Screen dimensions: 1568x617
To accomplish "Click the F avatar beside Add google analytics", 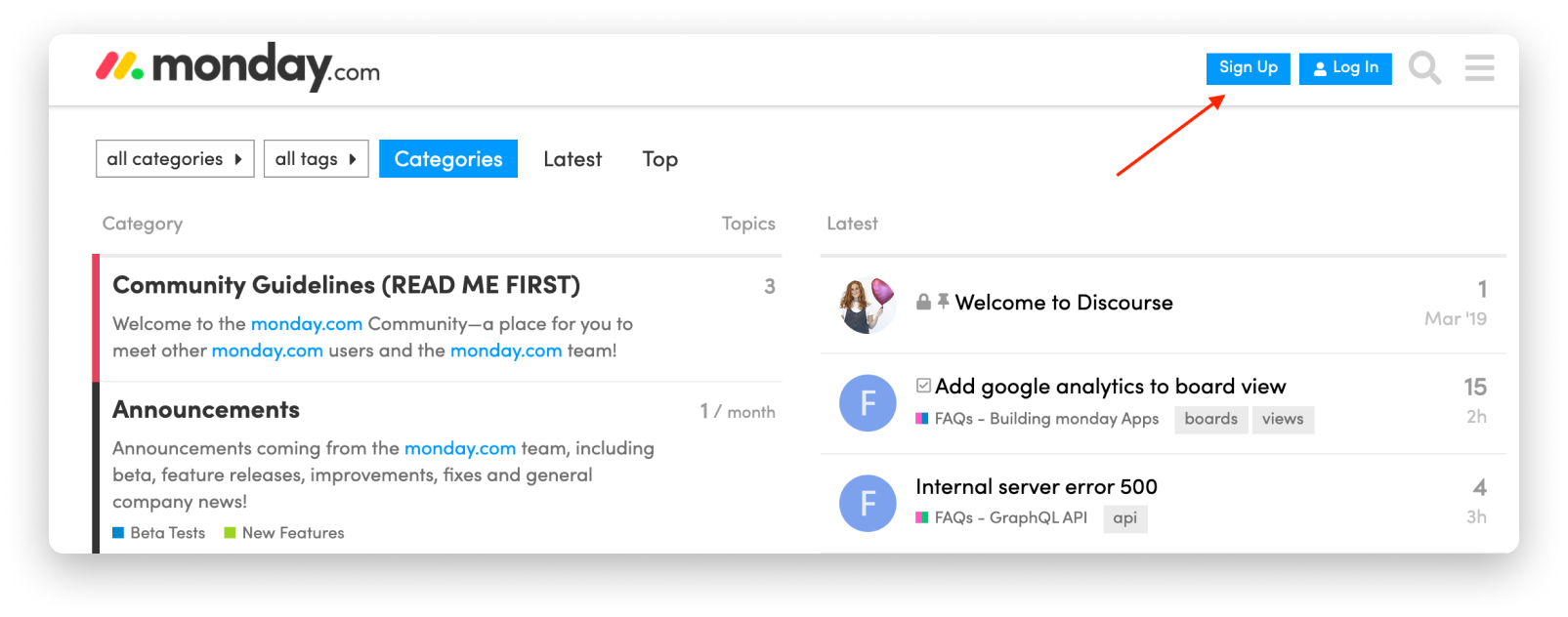I will pos(868,403).
